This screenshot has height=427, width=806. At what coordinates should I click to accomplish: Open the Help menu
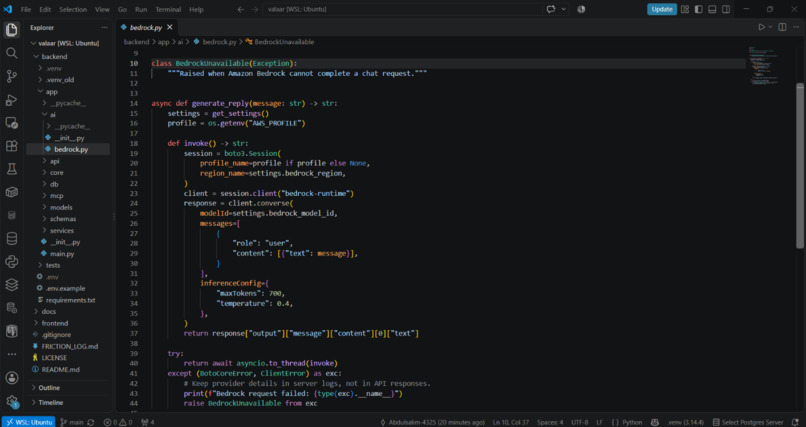pos(196,9)
